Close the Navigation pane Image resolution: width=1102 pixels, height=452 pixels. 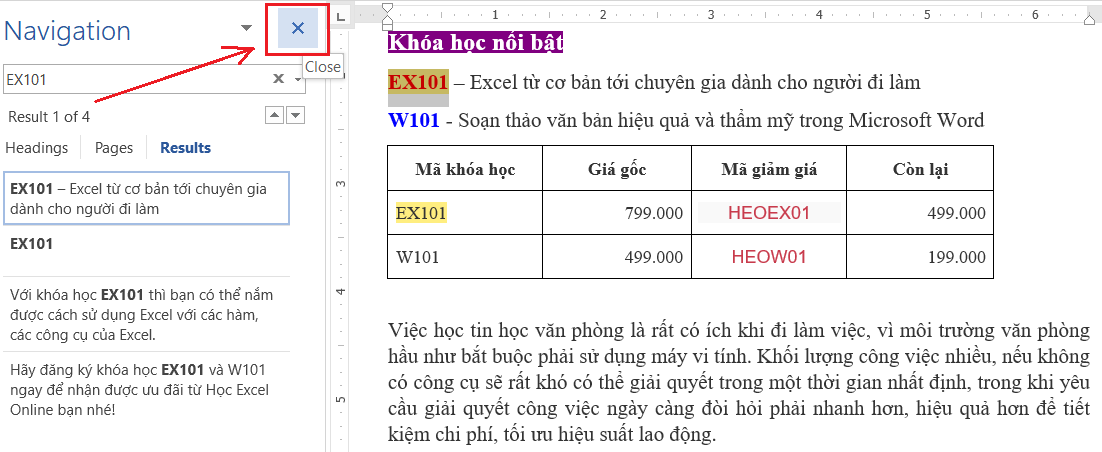point(297,29)
